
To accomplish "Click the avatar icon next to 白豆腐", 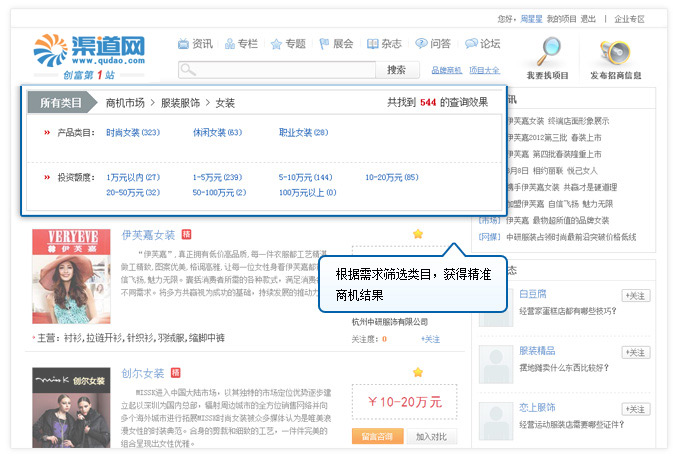I will point(496,304).
